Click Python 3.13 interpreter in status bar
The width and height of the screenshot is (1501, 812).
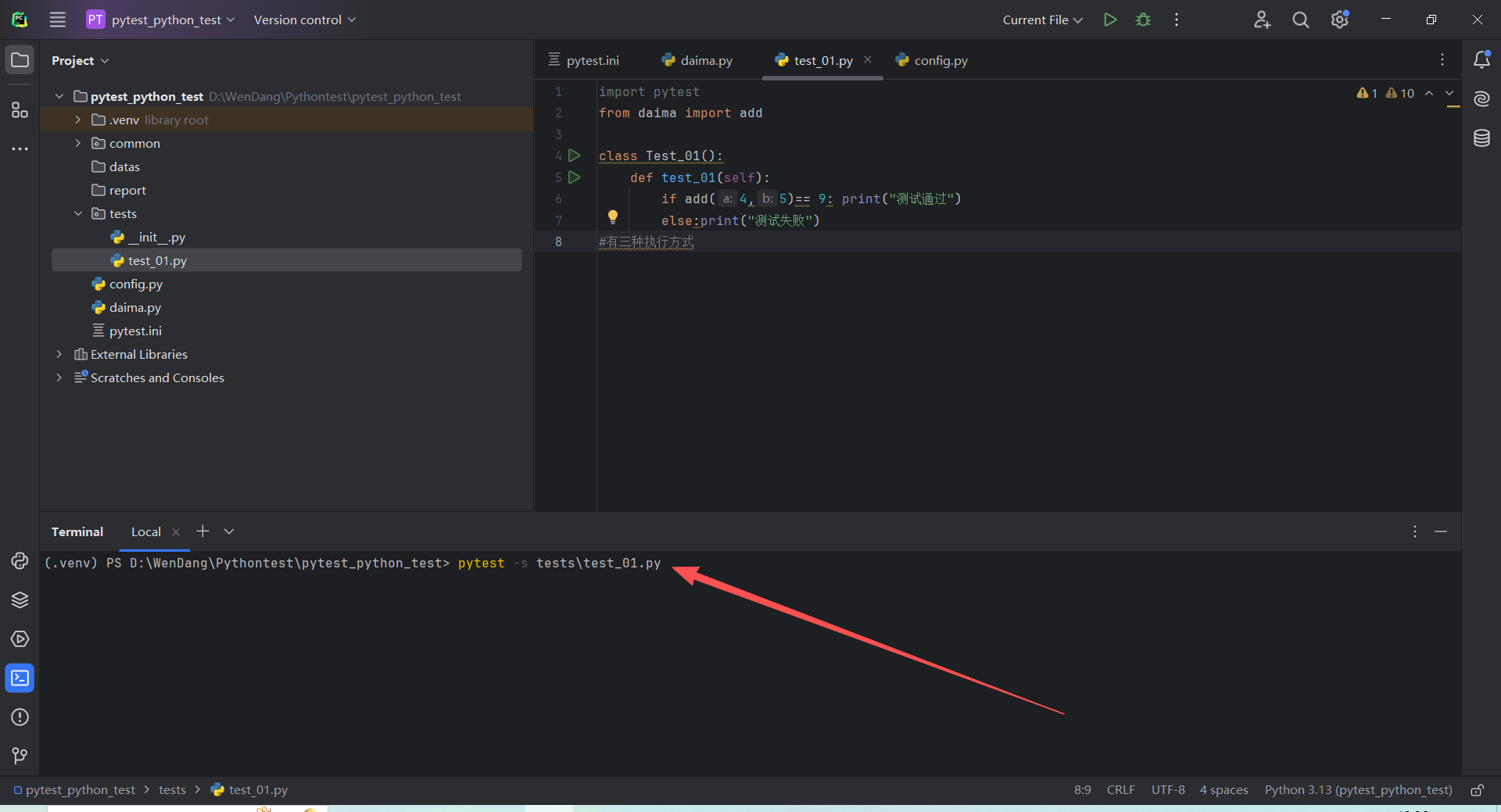1358,790
